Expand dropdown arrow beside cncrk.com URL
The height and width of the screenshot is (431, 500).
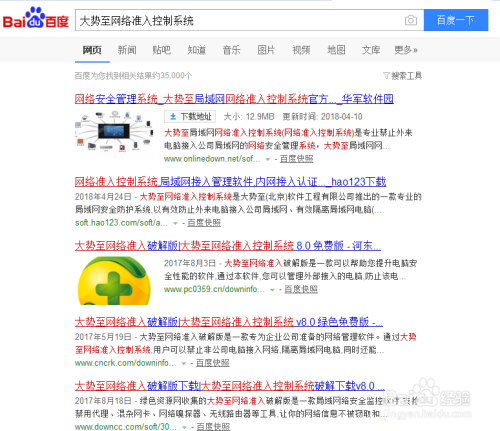point(184,363)
